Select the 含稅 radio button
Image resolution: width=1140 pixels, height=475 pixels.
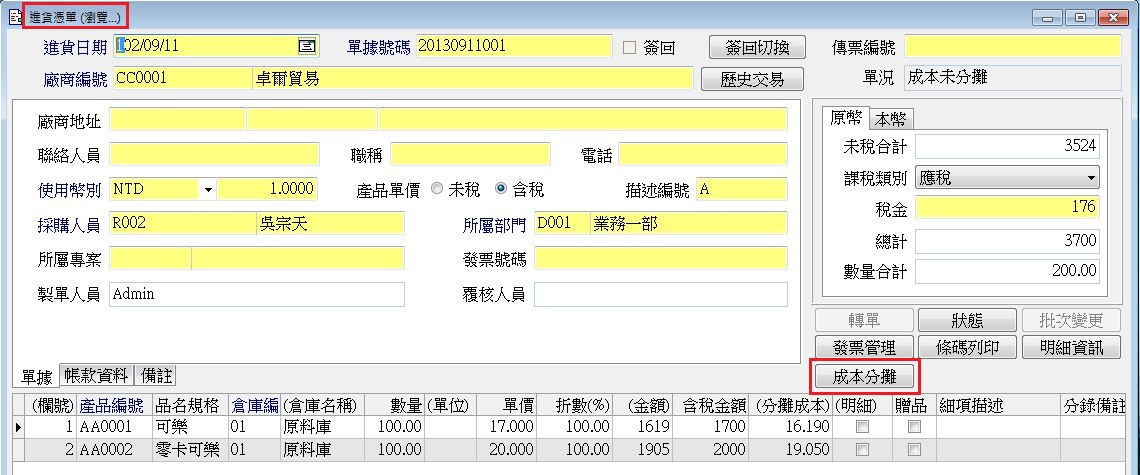point(501,189)
